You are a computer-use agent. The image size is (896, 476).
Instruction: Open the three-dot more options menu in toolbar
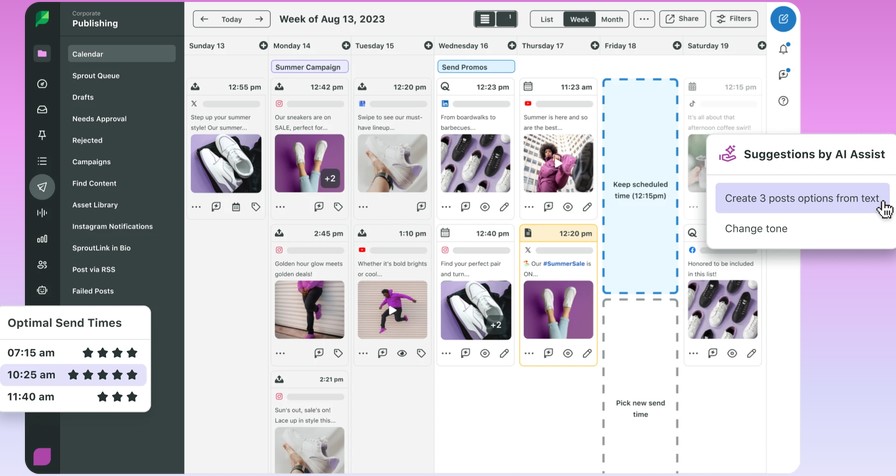(x=644, y=19)
